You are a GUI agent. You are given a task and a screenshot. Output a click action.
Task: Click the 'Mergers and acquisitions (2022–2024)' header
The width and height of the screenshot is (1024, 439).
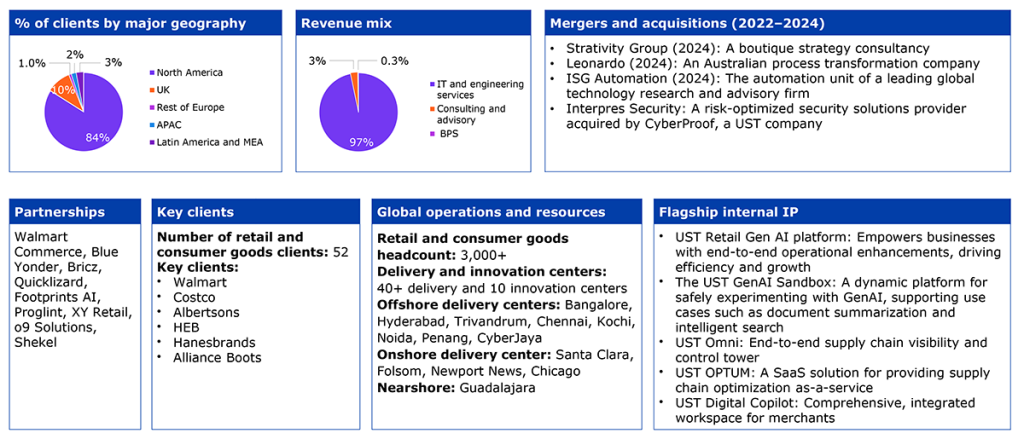coord(779,24)
